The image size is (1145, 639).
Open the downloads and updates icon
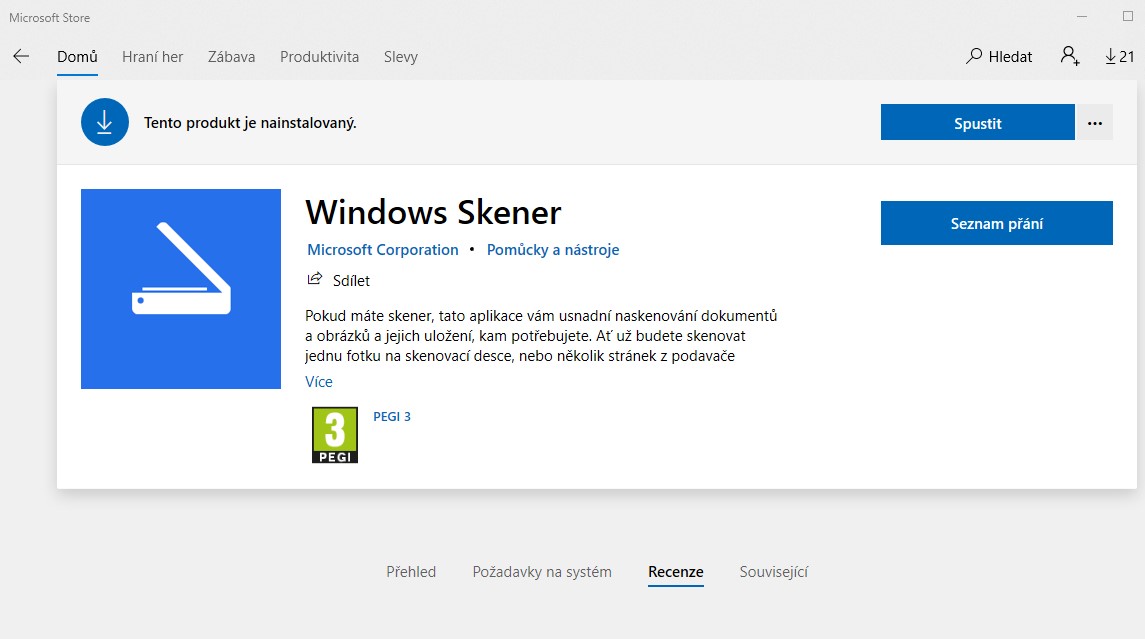1112,57
